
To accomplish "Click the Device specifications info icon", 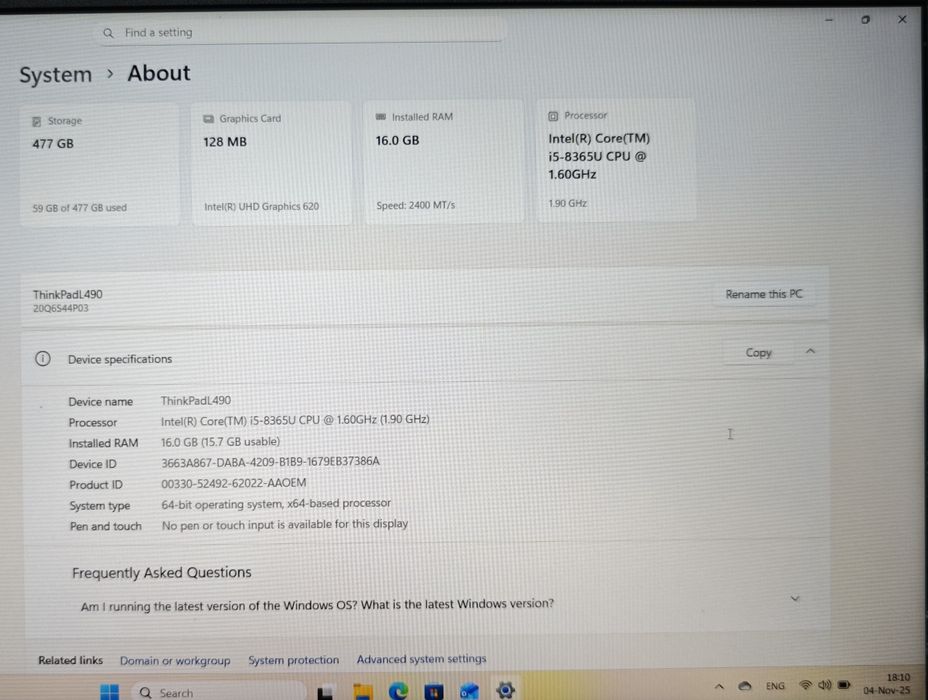I will 43,359.
